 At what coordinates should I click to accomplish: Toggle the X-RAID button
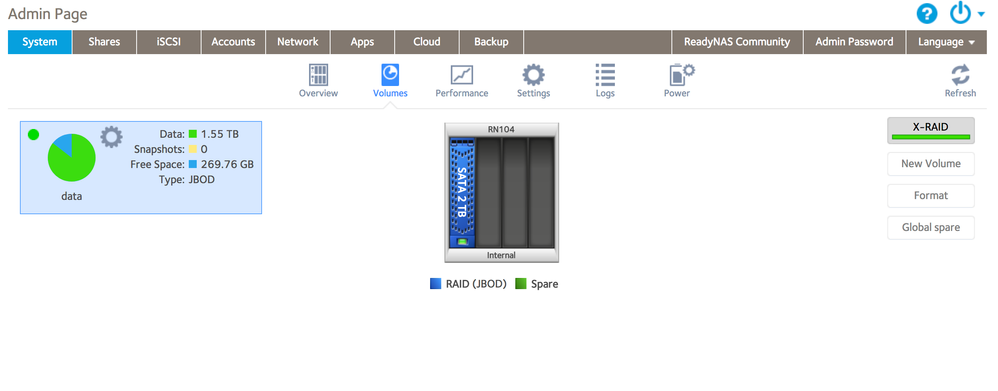pos(931,130)
